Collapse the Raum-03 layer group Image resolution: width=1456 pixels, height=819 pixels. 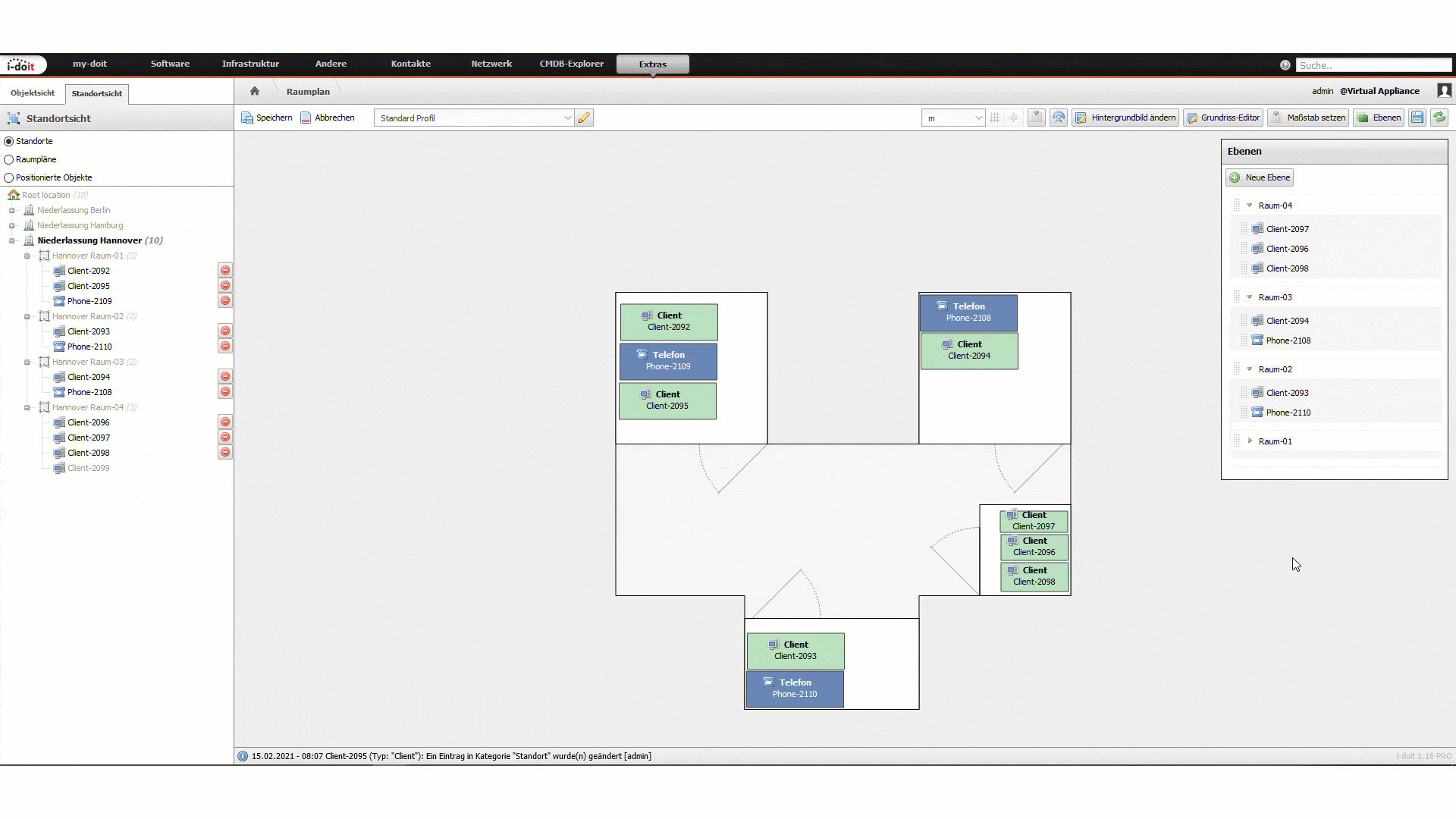click(1250, 297)
